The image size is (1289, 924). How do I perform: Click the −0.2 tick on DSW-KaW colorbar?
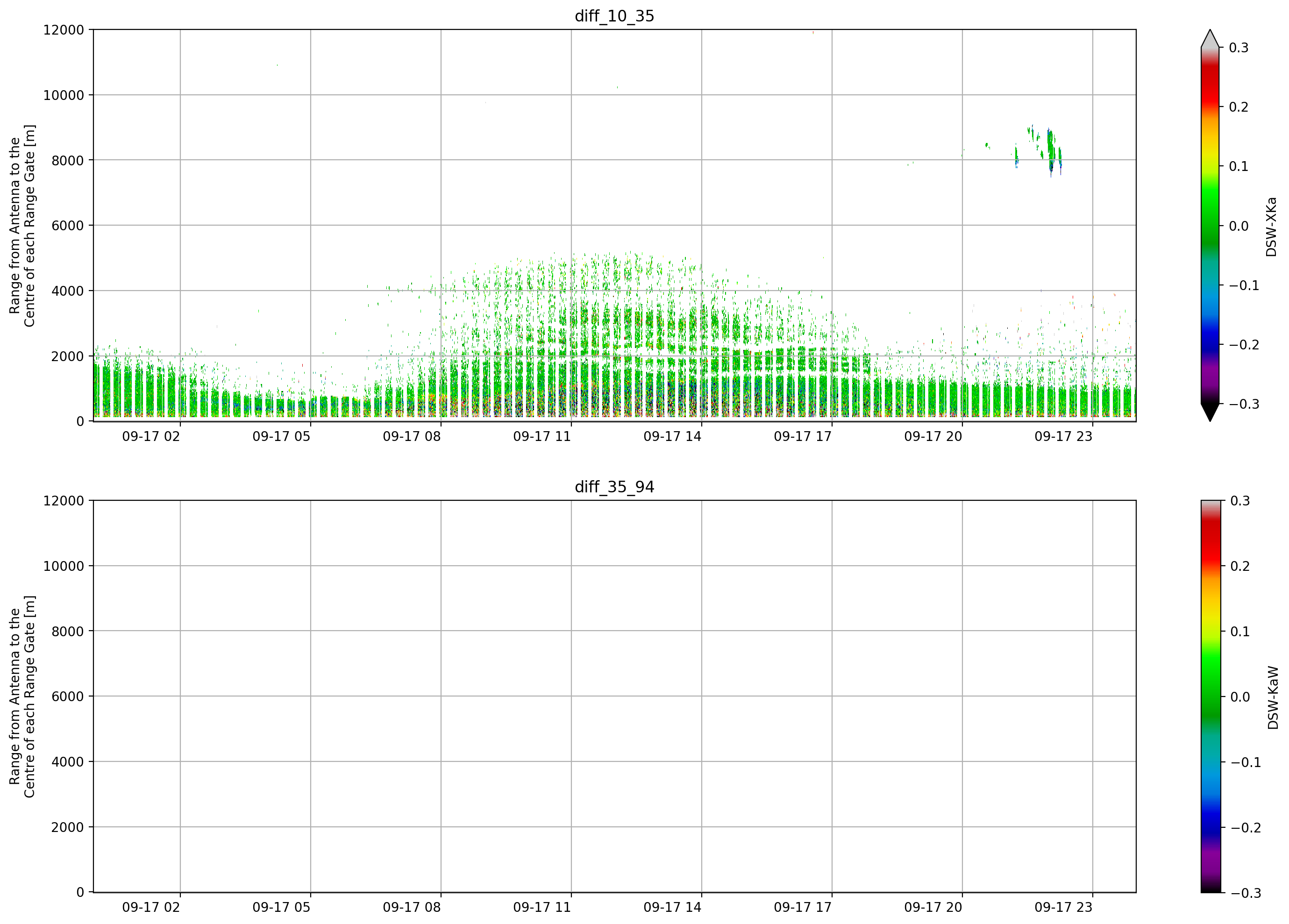click(x=1245, y=828)
